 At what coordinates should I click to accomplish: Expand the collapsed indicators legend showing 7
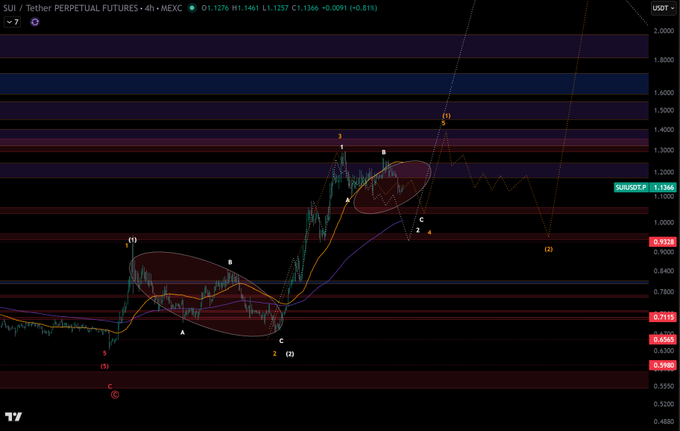[12, 22]
